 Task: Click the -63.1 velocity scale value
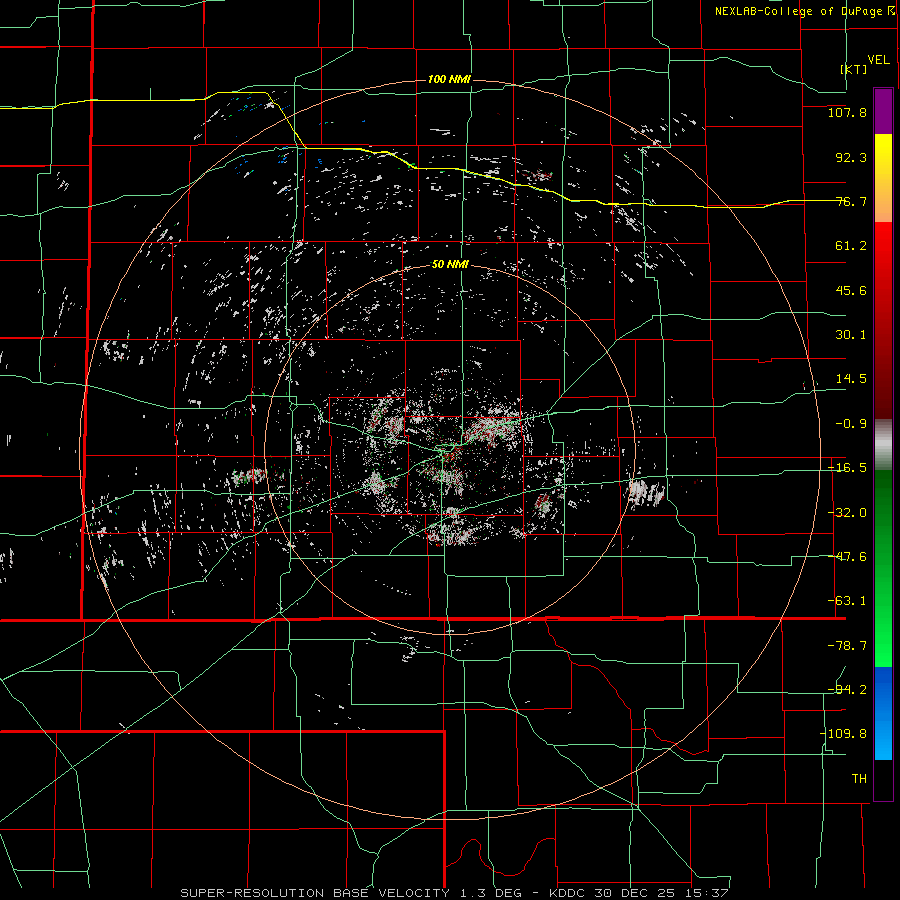pyautogui.click(x=847, y=601)
